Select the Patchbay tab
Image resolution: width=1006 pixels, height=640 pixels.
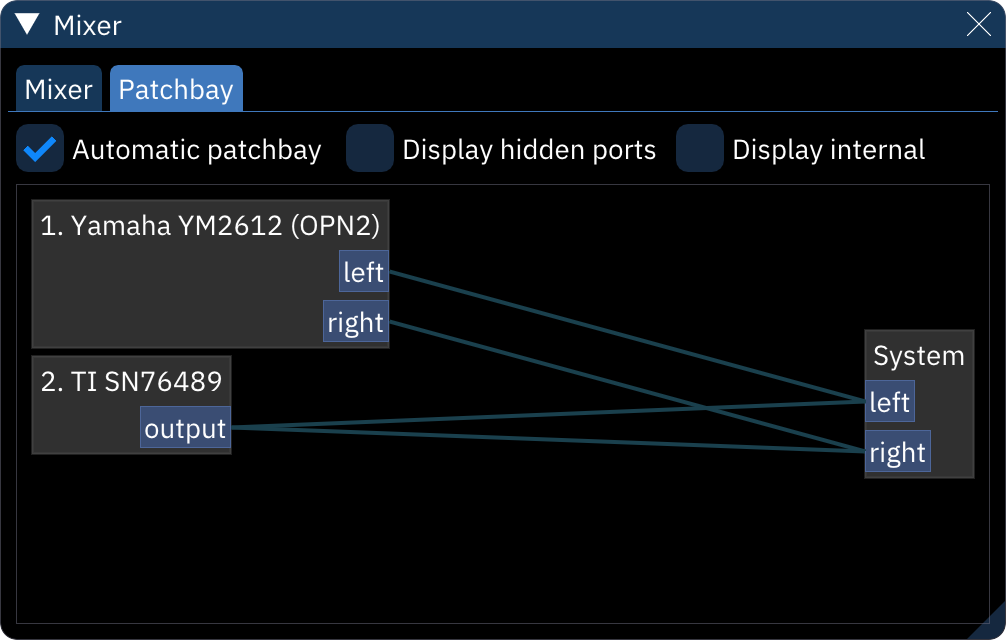pos(176,88)
